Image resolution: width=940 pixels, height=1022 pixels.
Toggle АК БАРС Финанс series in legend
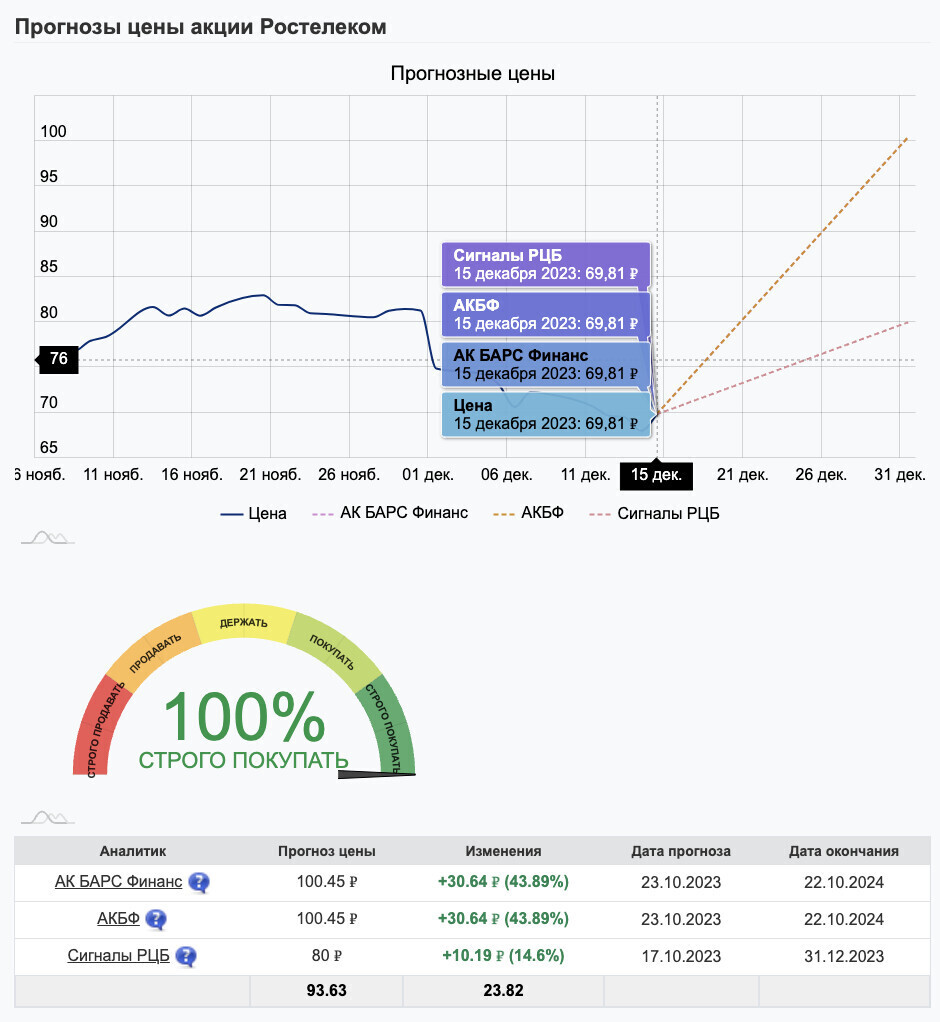[390, 513]
